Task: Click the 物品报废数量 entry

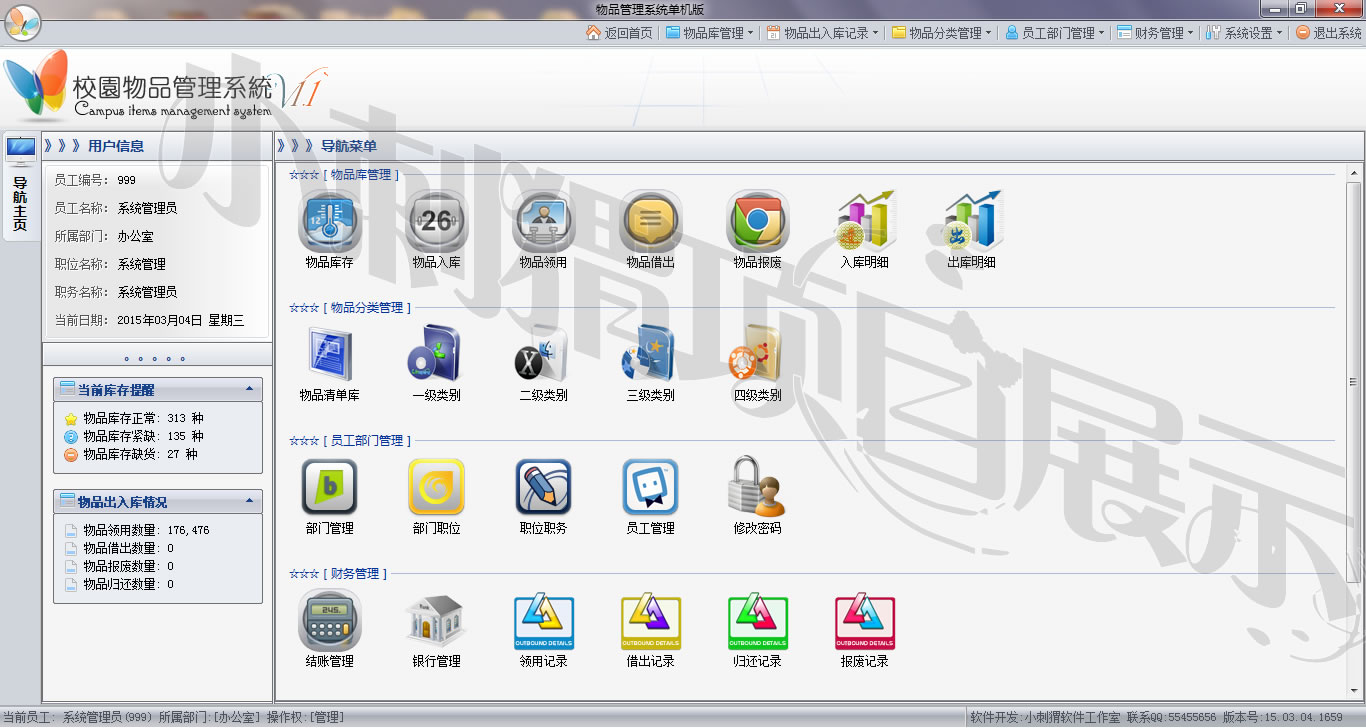Action: tap(118, 566)
